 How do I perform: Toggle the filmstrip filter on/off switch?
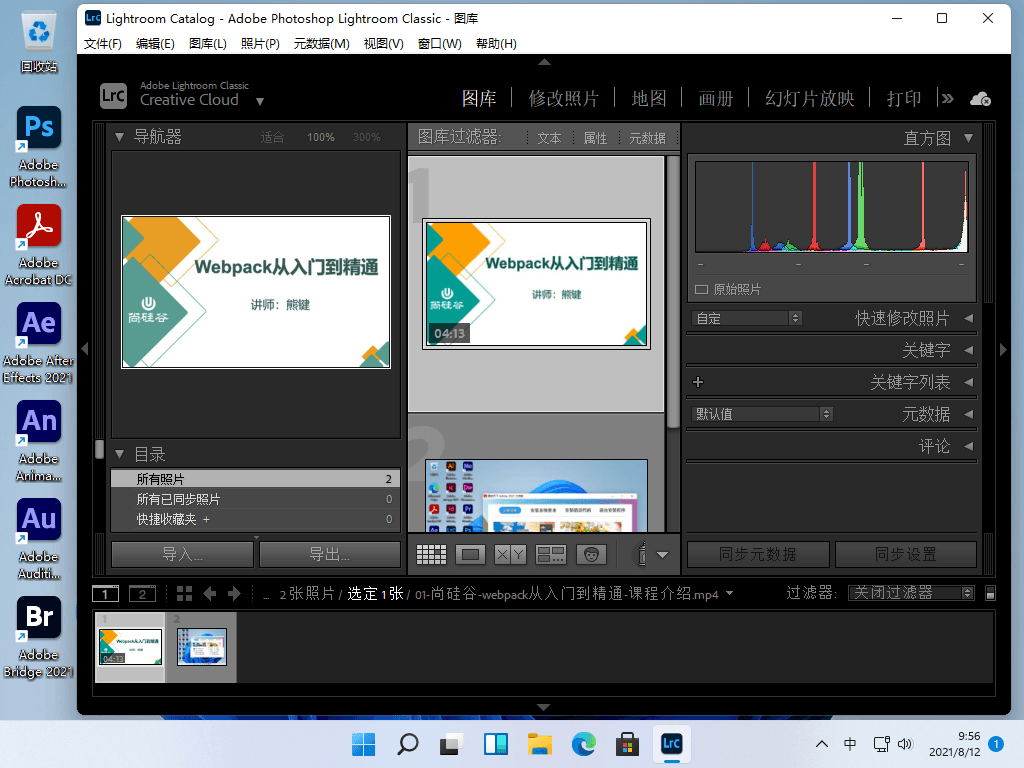coord(990,593)
